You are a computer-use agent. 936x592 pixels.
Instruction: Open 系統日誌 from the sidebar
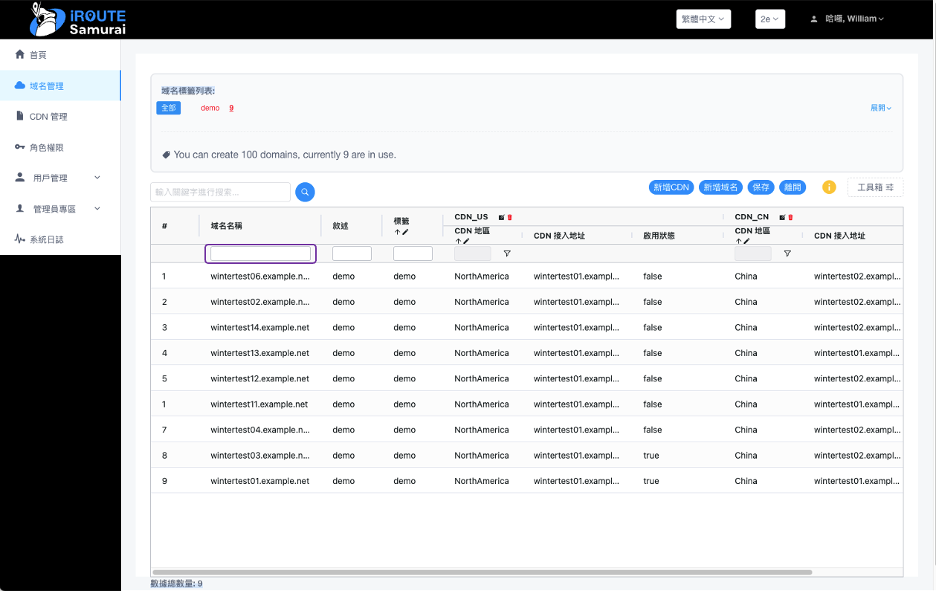pyautogui.click(x=46, y=240)
